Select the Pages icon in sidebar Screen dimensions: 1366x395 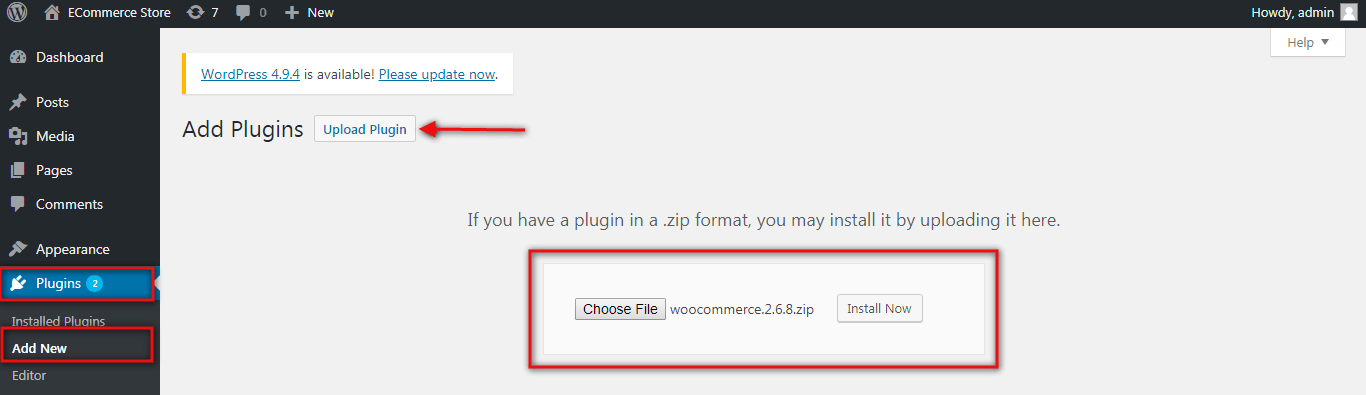tap(17, 170)
